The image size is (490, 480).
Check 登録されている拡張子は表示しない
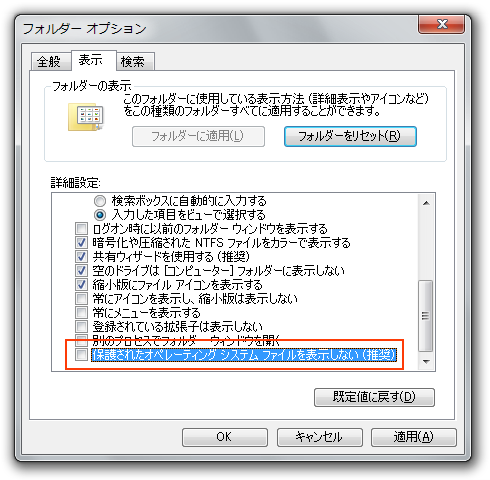point(81,327)
